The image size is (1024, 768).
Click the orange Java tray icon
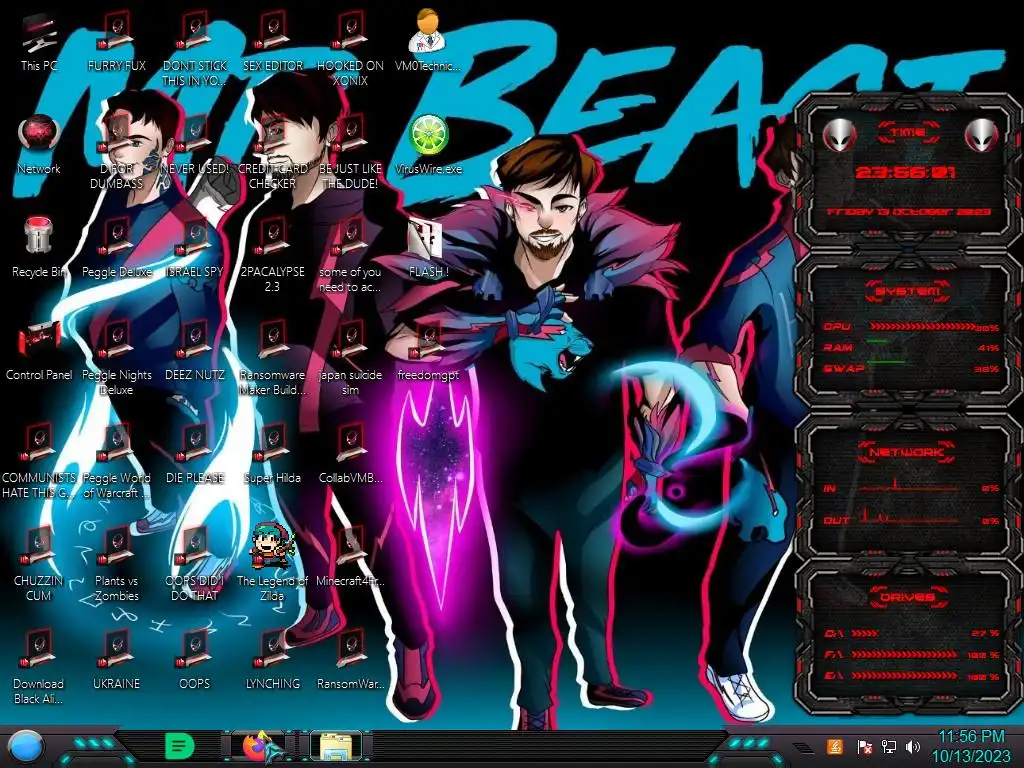click(835, 746)
